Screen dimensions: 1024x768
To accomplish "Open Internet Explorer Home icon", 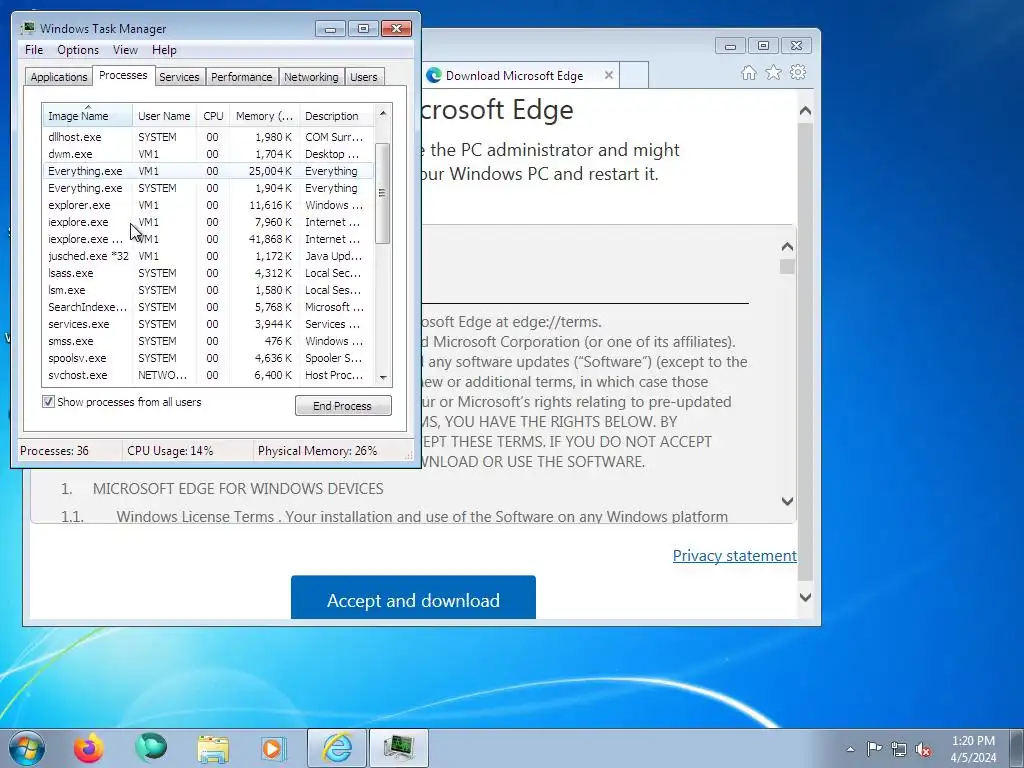I will coord(748,72).
